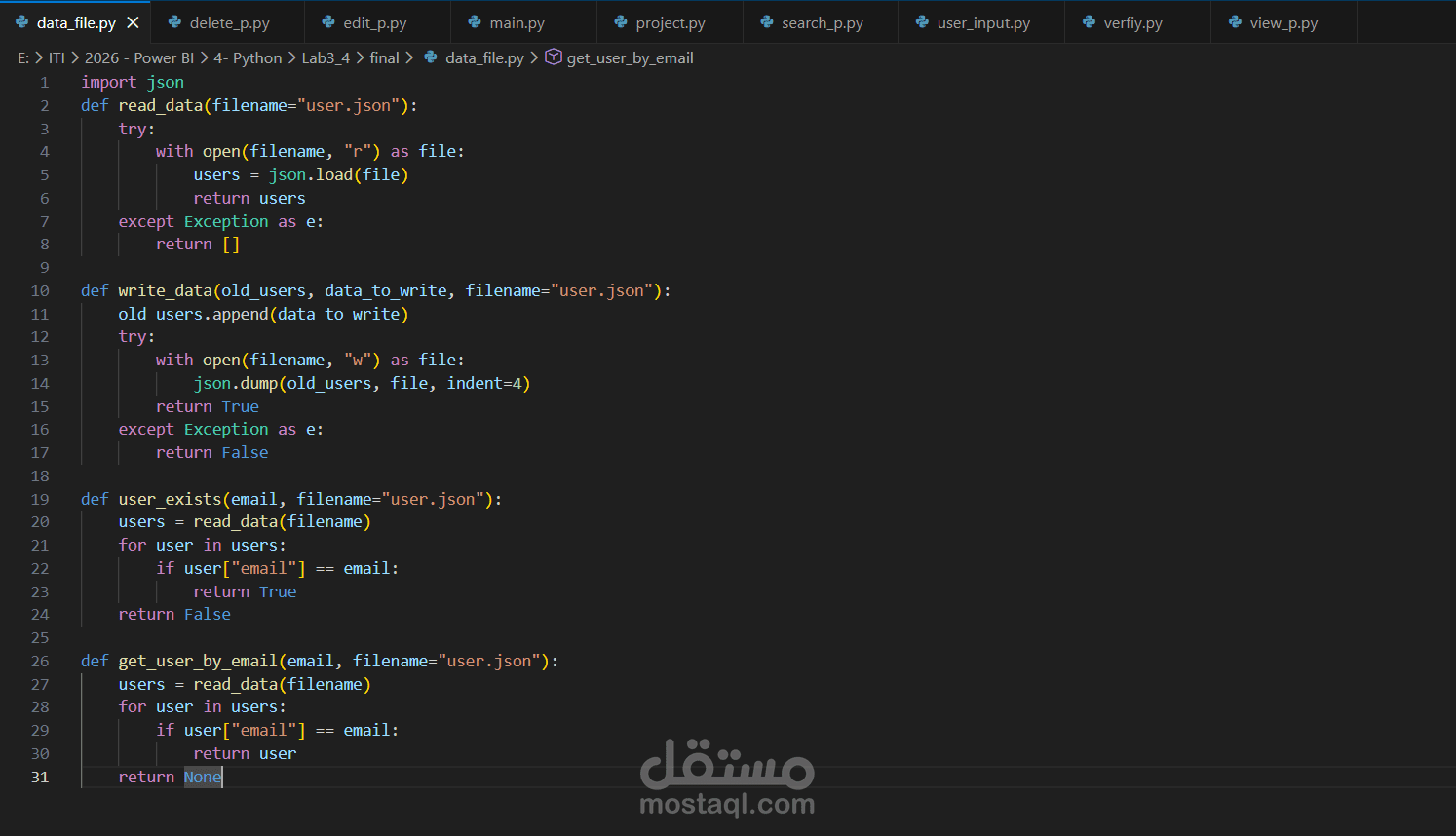1456x836 pixels.
Task: Open 'E:' drive breadcrumb
Action: 23,58
